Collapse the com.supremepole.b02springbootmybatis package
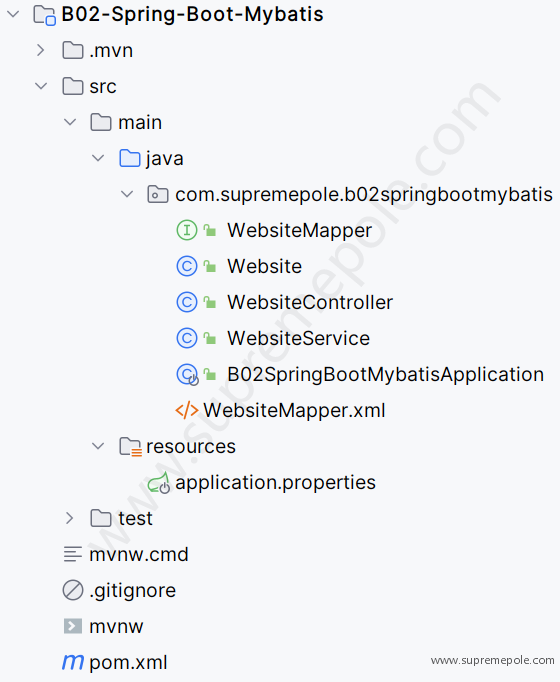560x682 pixels. pos(127,194)
